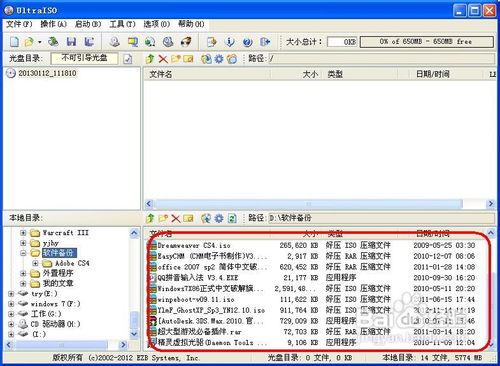Click the Save disk toolbar icon
500x366 pixels.
click(71, 42)
